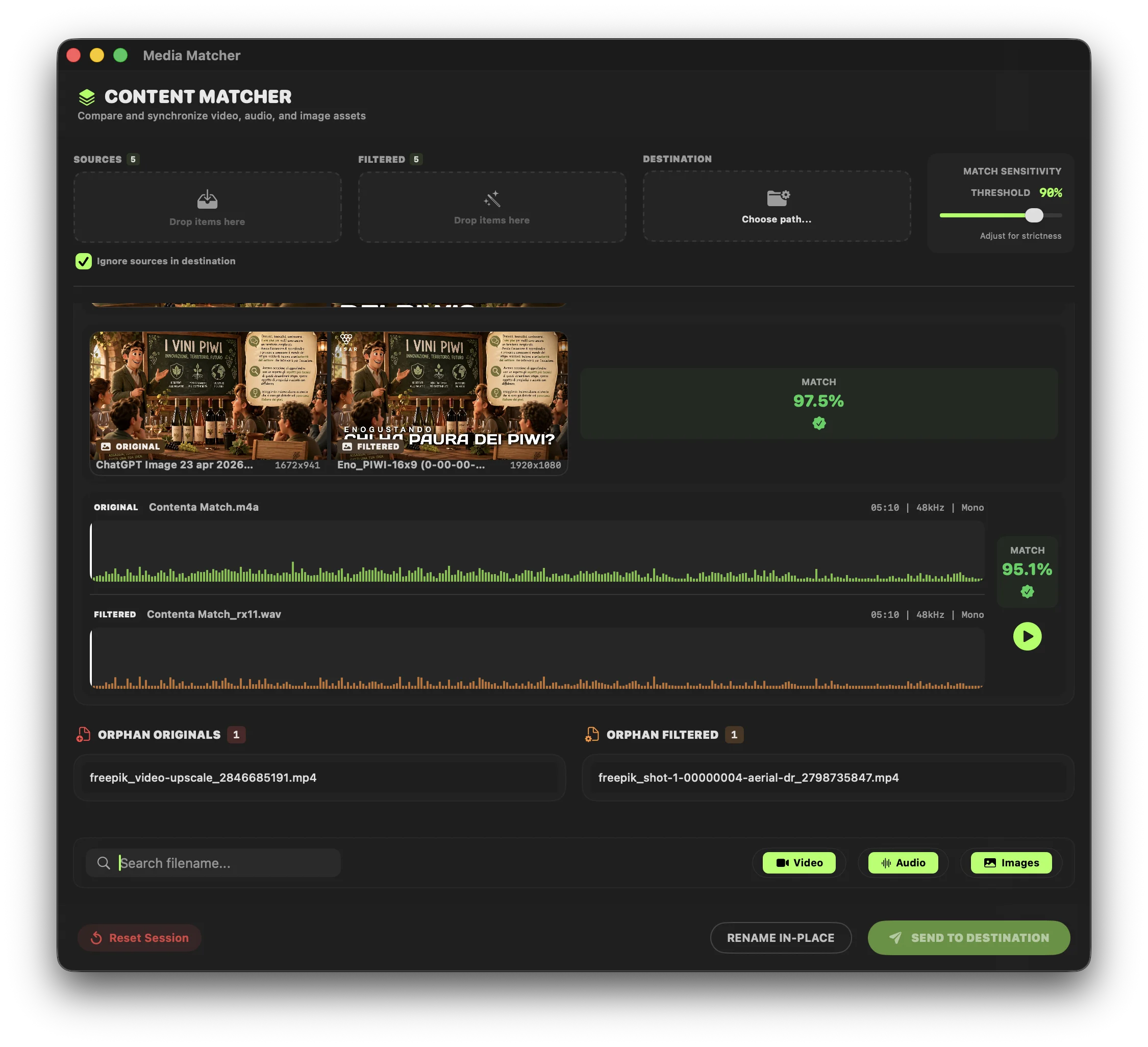Image resolution: width=1148 pixels, height=1047 pixels.
Task: Play the Contenta Match audio comparison
Action: [x=1027, y=636]
